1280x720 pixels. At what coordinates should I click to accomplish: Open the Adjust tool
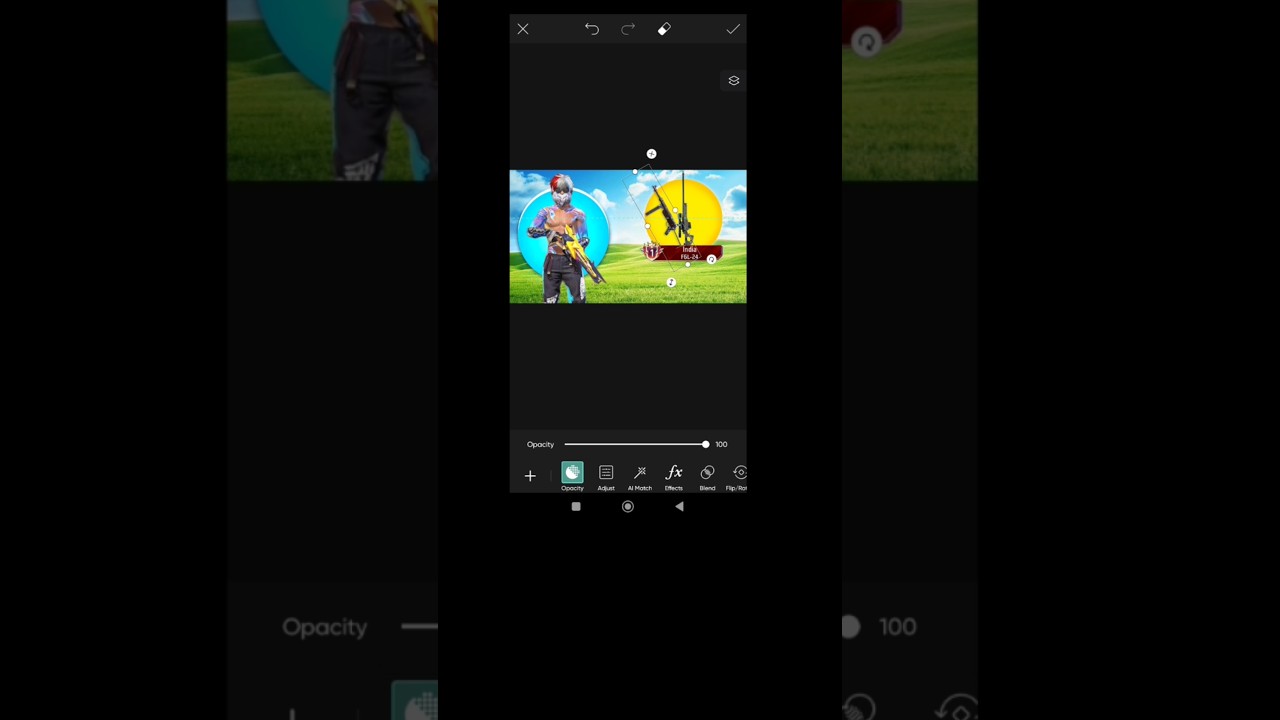(606, 476)
